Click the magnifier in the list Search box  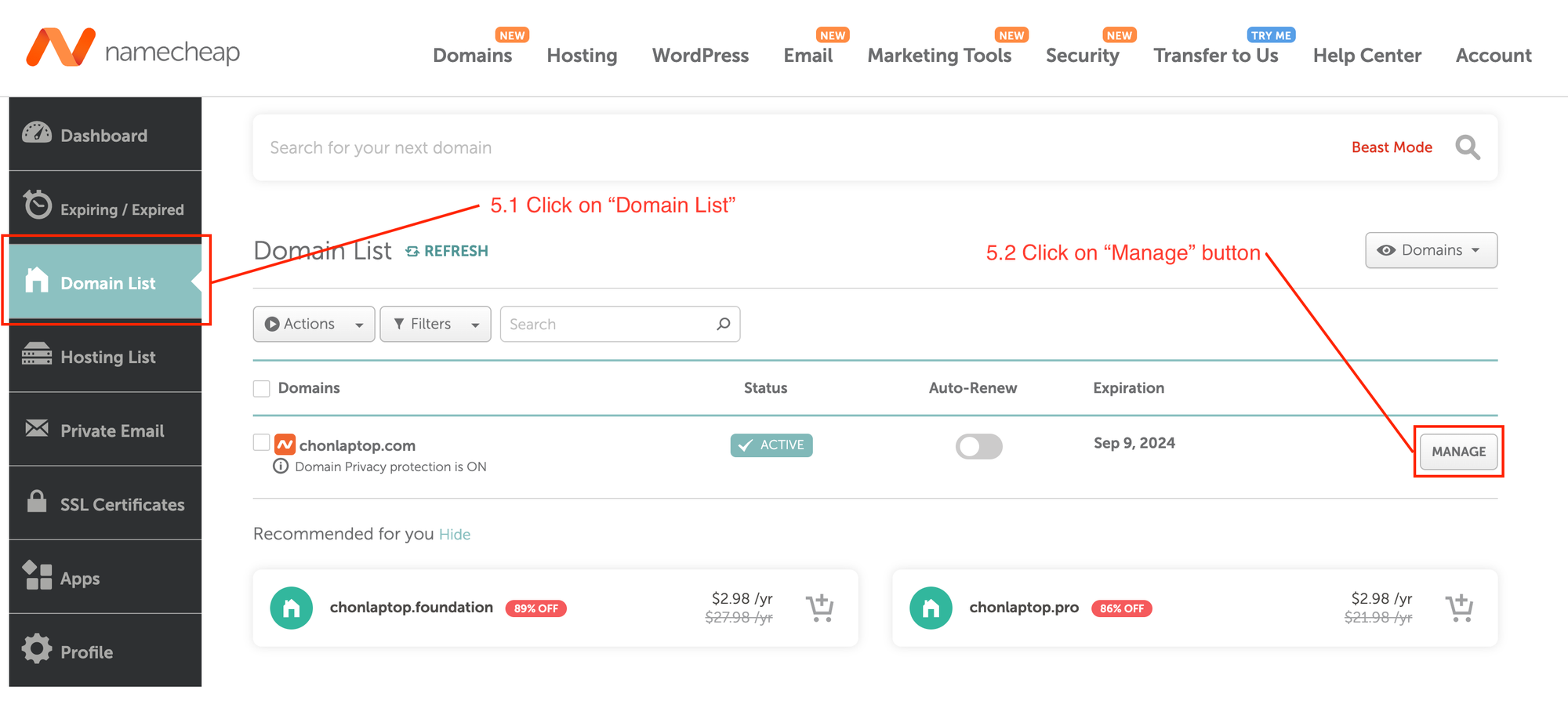click(x=724, y=324)
